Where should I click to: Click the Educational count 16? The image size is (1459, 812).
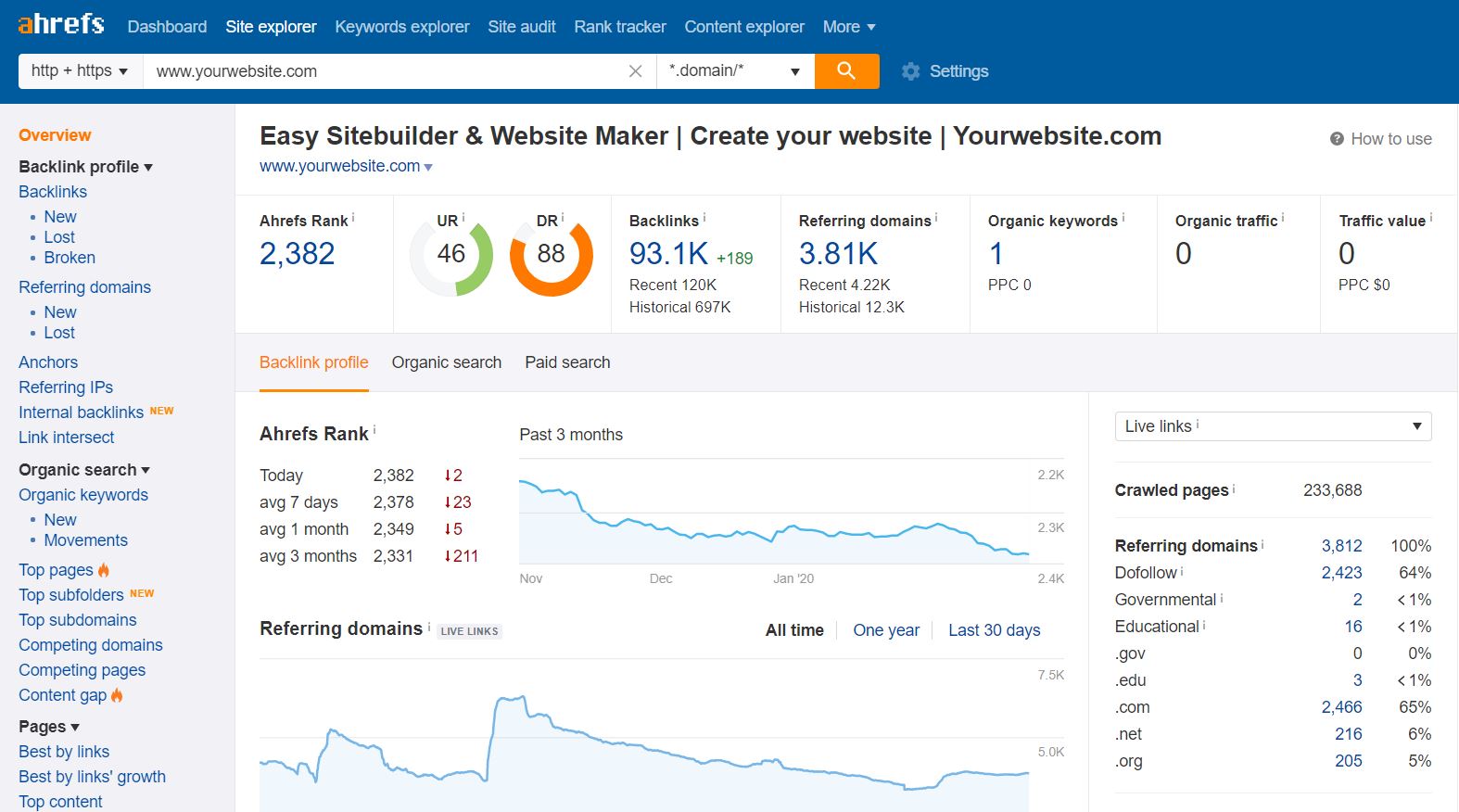[1353, 627]
